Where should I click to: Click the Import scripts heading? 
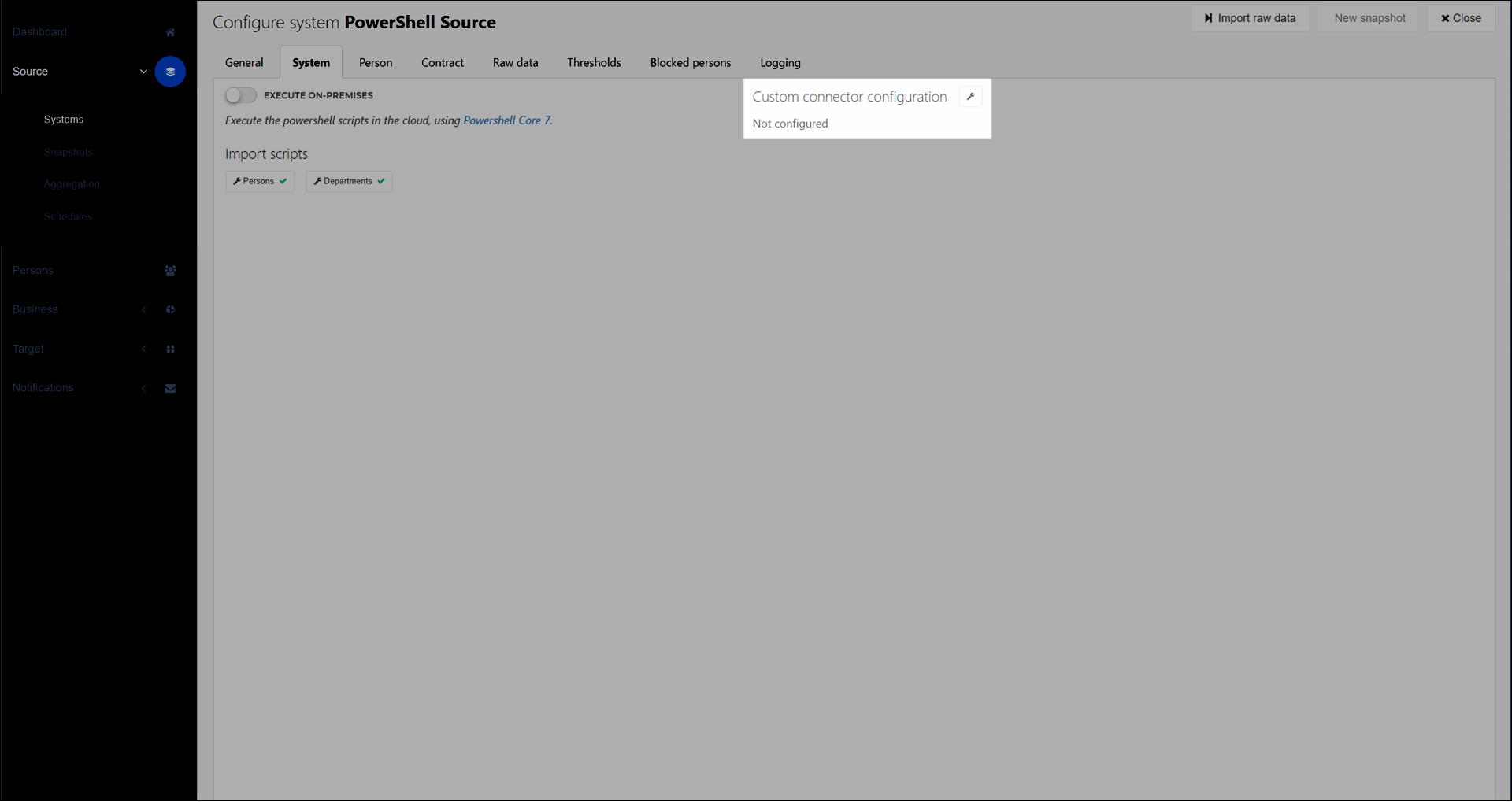(266, 154)
